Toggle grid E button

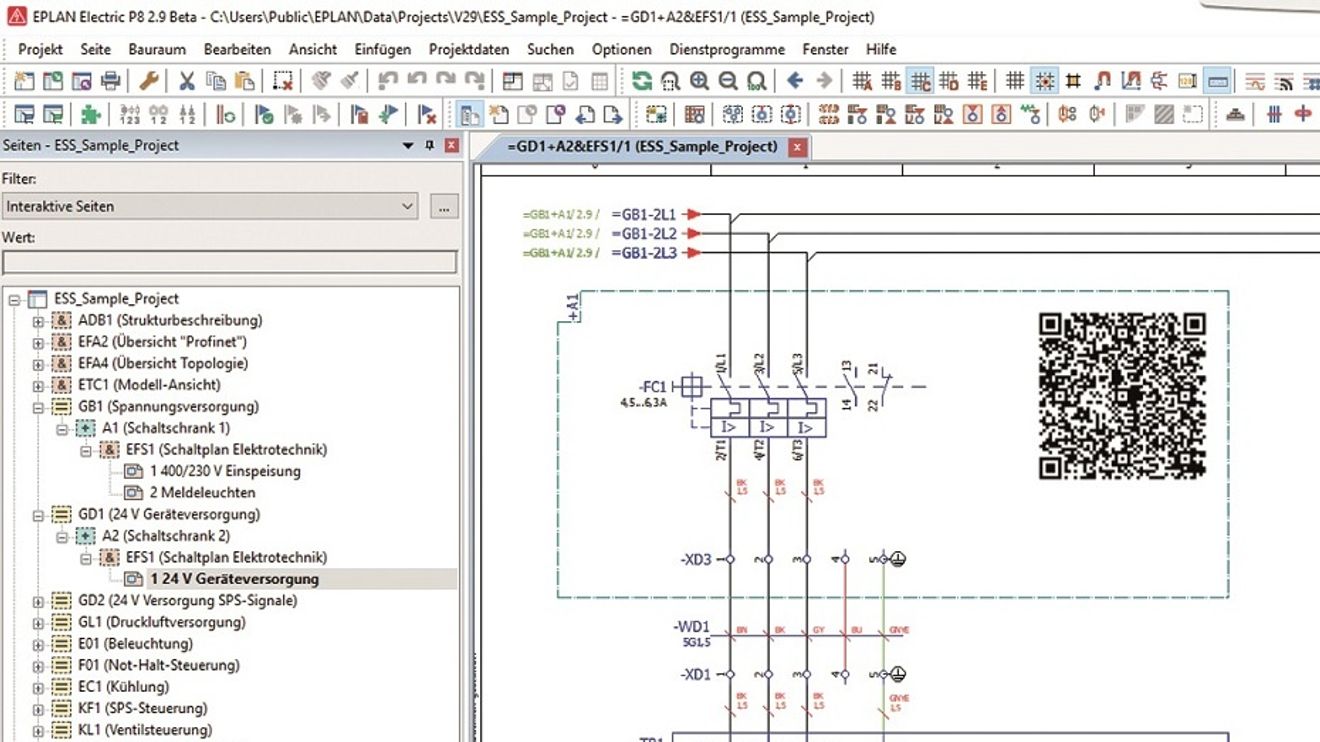(x=978, y=81)
